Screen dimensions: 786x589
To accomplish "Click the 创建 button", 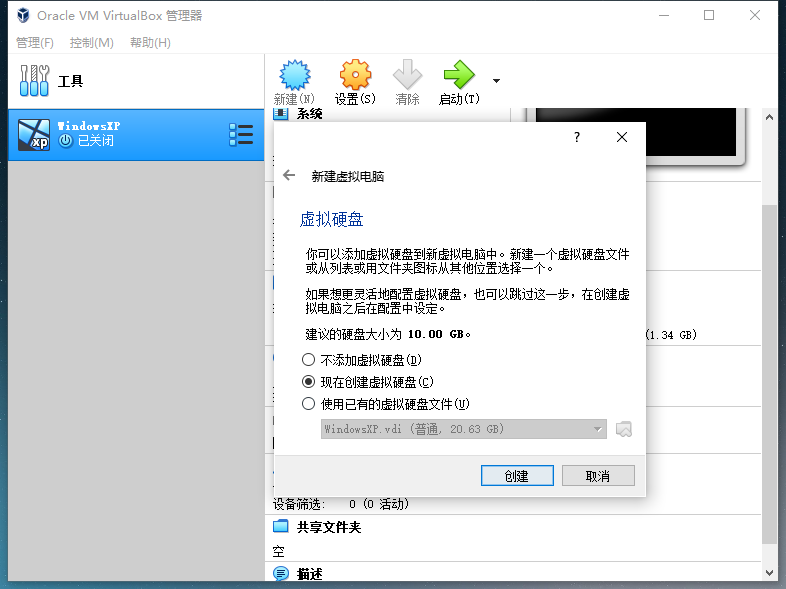I will pos(517,476).
